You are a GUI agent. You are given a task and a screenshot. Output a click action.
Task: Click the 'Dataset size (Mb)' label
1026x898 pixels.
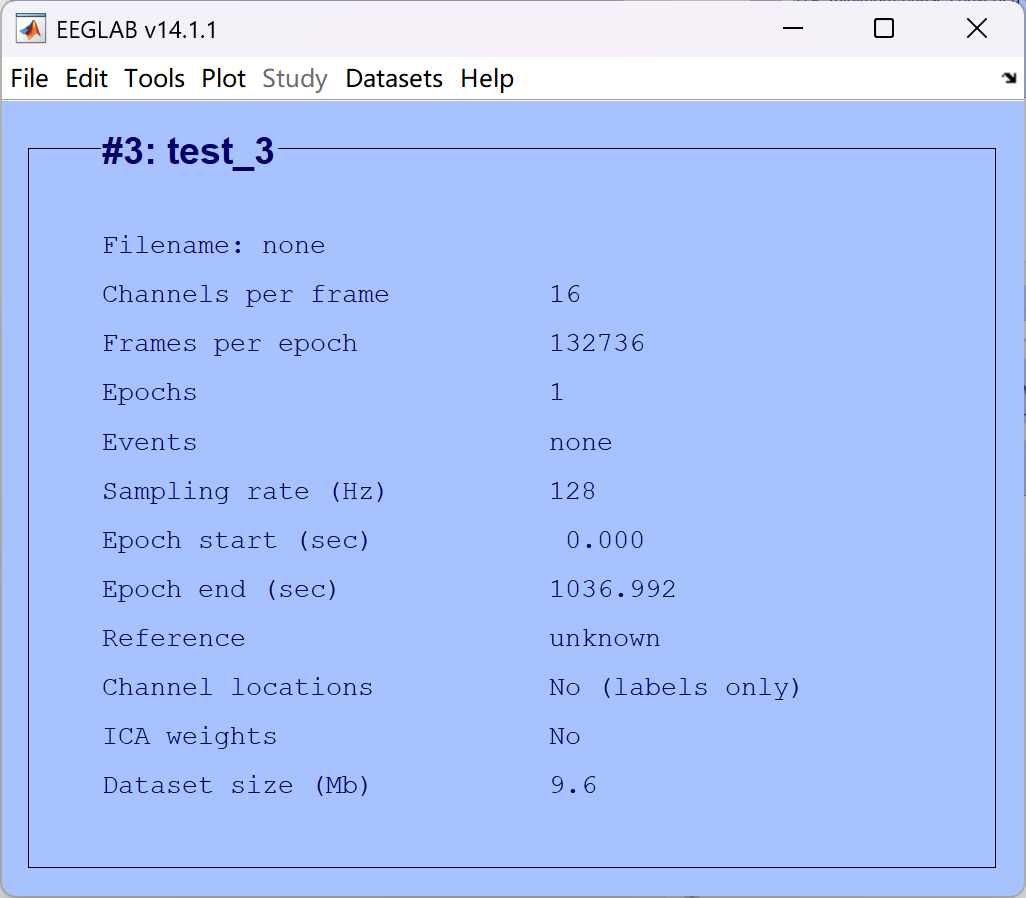pos(236,786)
